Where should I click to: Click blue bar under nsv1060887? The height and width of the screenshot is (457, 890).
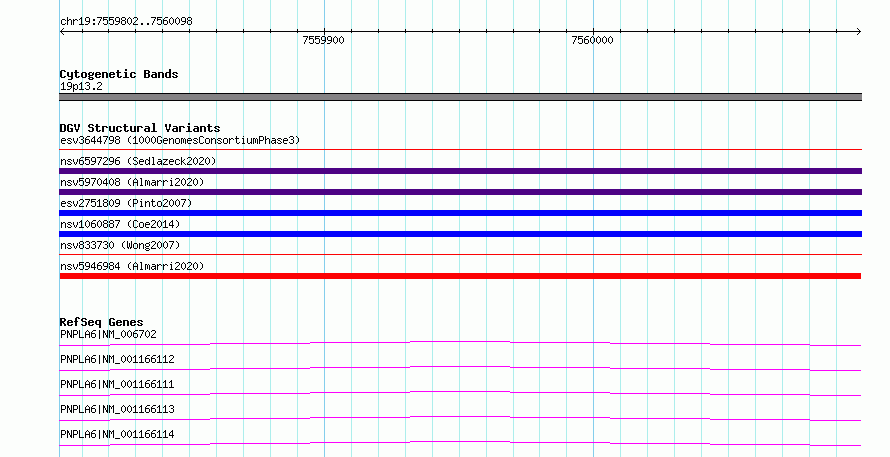460,234
